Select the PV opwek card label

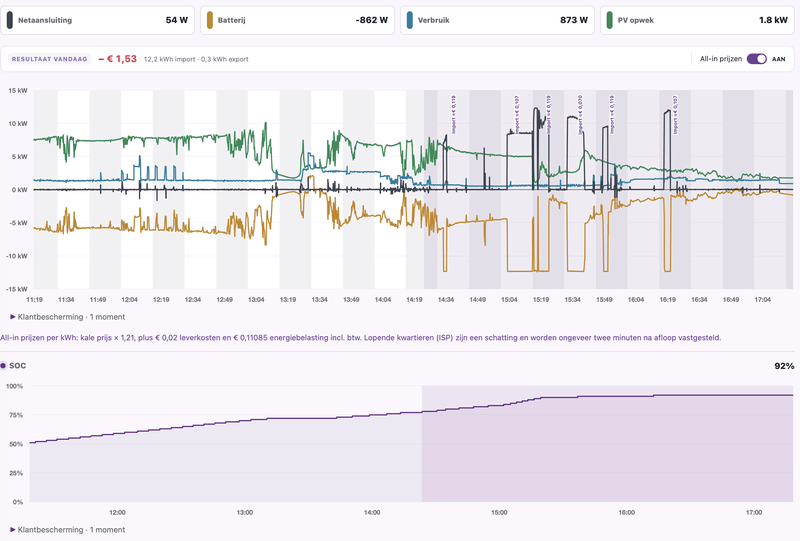tap(636, 20)
